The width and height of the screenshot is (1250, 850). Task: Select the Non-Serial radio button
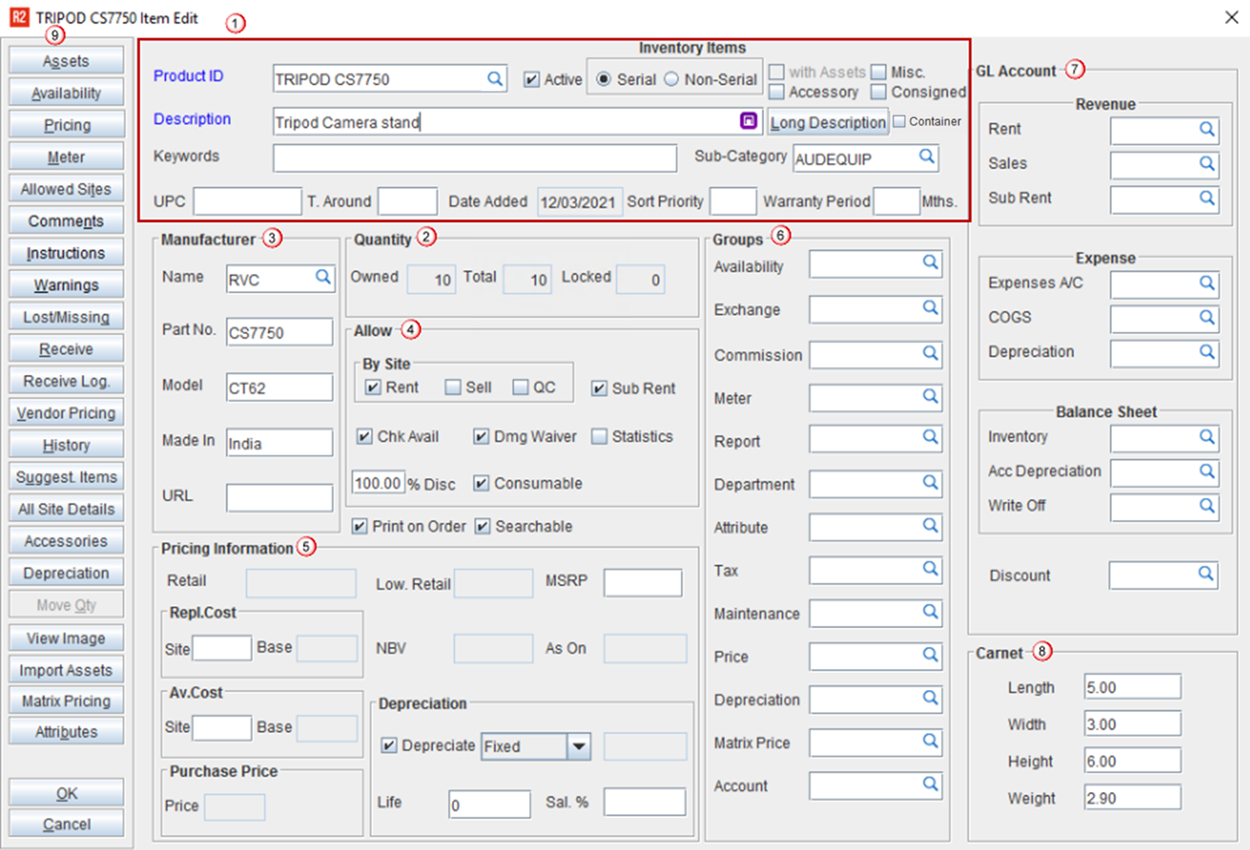tap(672, 79)
